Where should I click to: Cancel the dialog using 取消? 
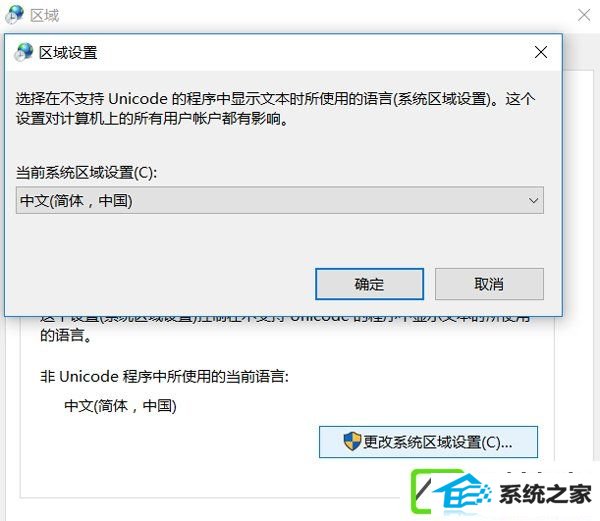(x=489, y=284)
